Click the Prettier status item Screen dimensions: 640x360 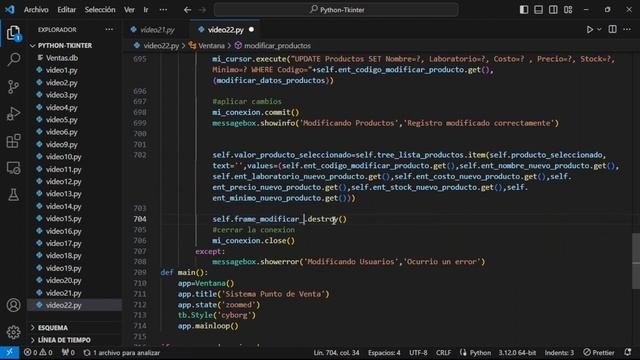coord(599,353)
